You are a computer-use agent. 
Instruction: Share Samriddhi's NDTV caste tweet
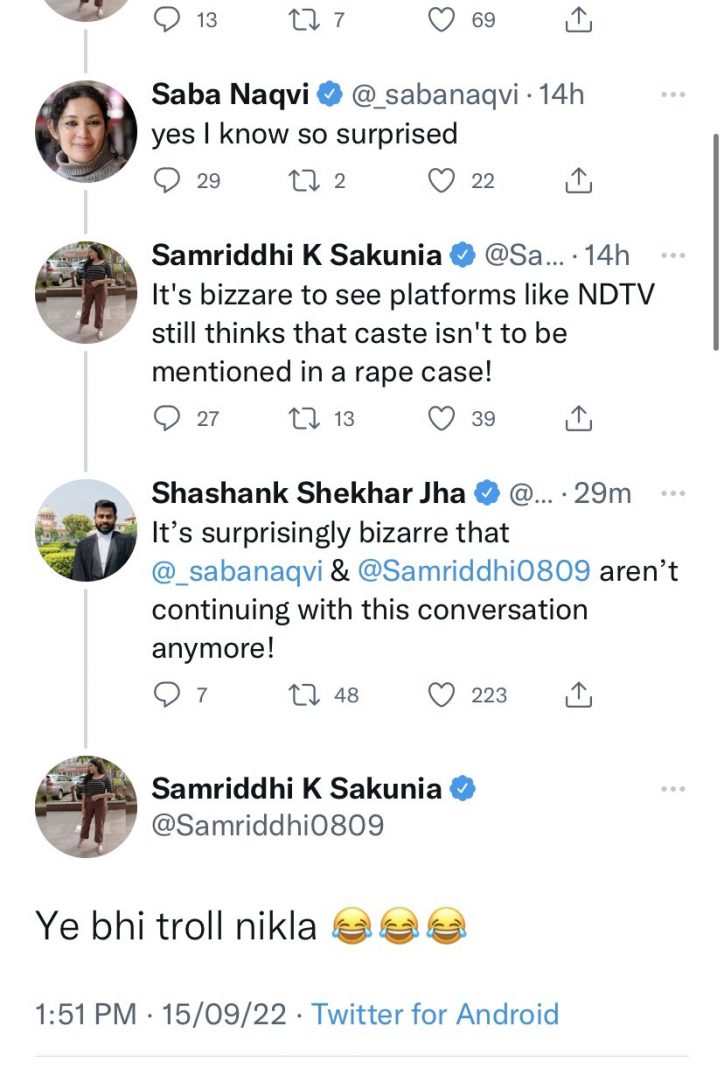point(578,418)
